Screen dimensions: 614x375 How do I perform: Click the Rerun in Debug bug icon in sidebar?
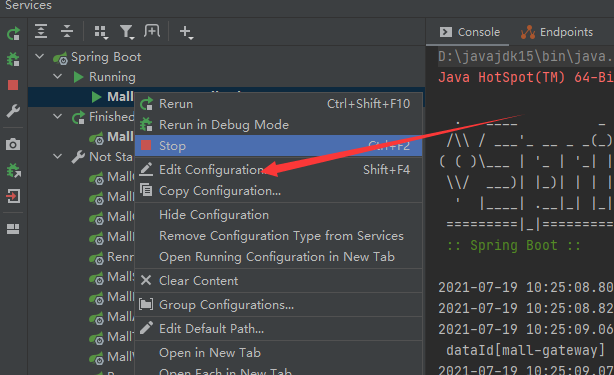[13, 59]
